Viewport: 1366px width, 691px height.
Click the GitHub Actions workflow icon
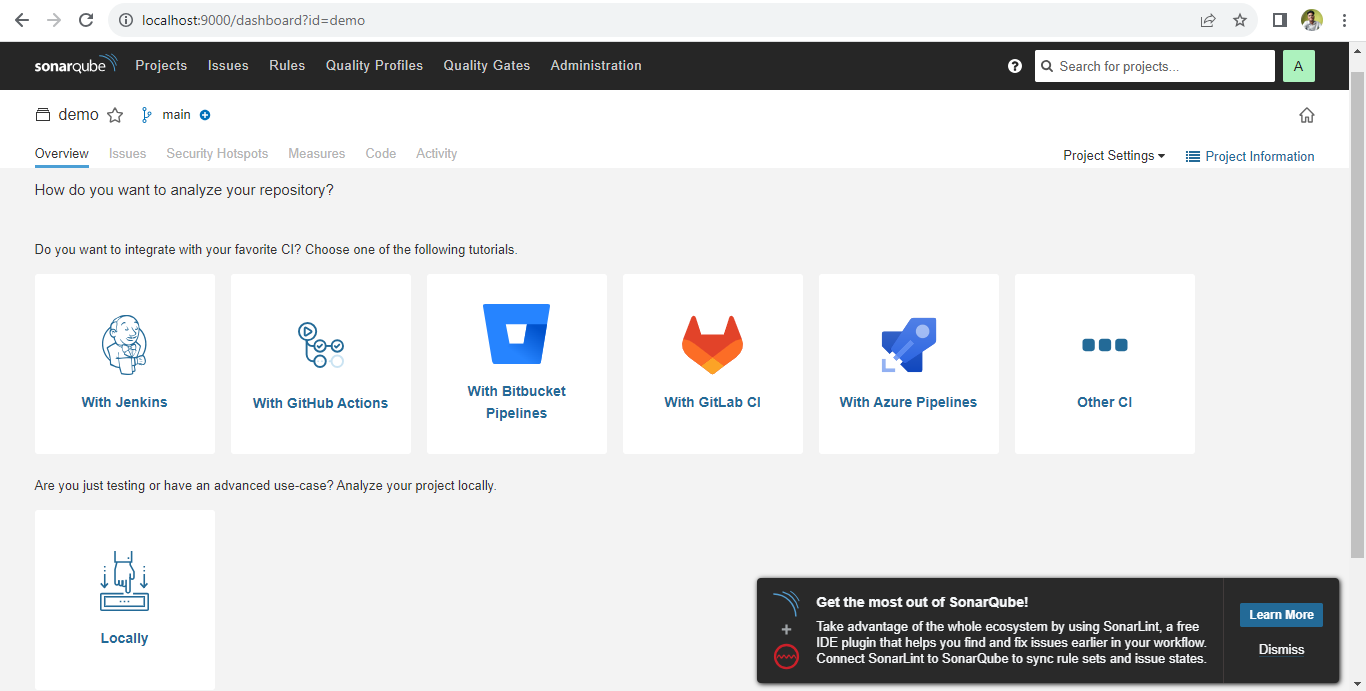point(320,345)
